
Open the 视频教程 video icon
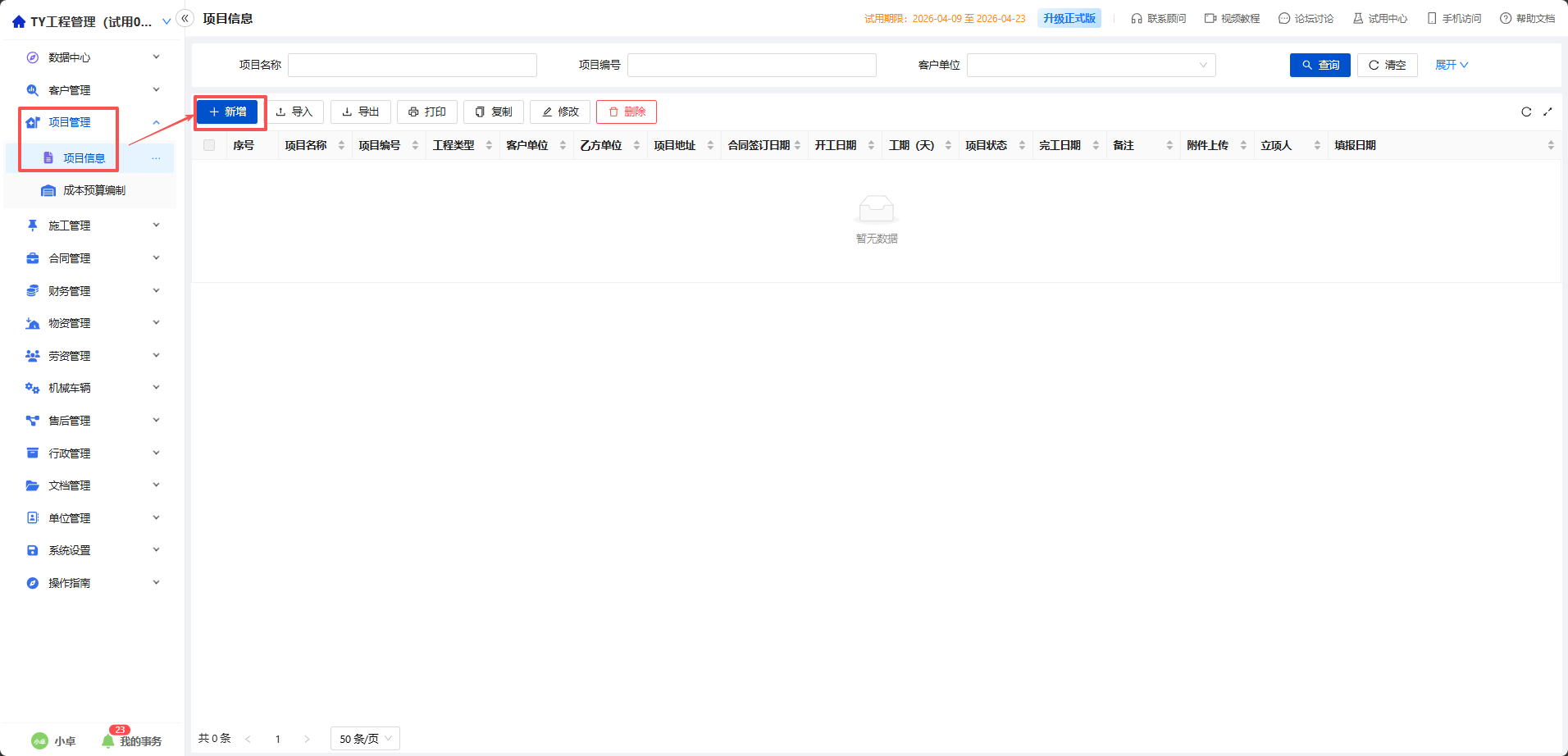(x=1210, y=18)
